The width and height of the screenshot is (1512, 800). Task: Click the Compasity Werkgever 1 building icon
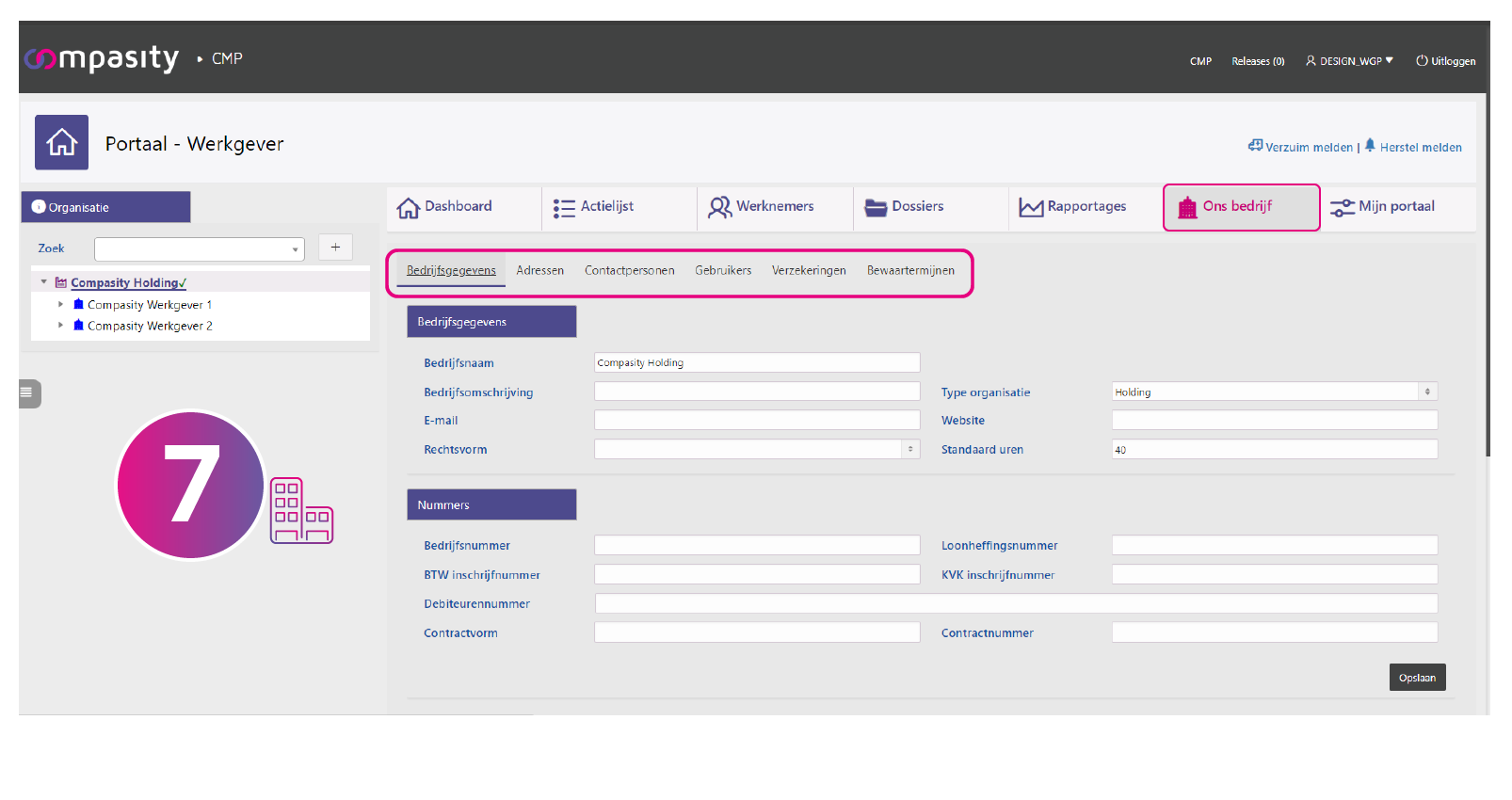coord(79,304)
